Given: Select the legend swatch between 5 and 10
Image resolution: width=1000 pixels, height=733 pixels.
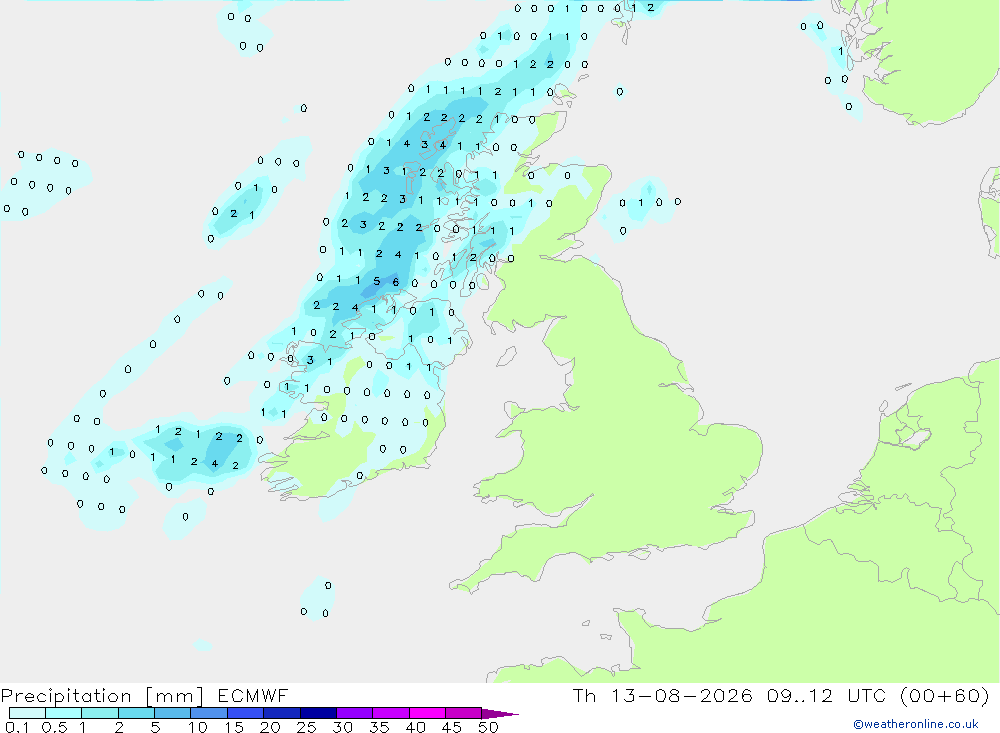Looking at the screenshot, I should [x=173, y=713].
